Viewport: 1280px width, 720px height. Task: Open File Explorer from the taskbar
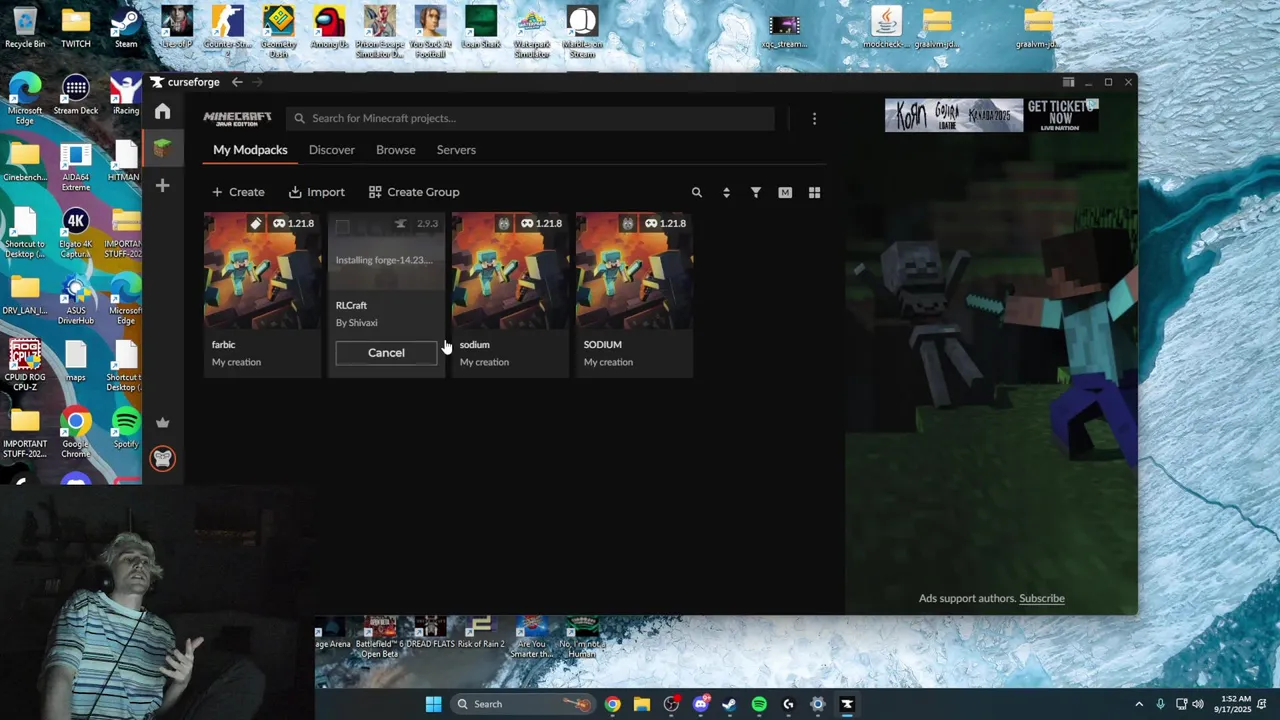tap(641, 704)
